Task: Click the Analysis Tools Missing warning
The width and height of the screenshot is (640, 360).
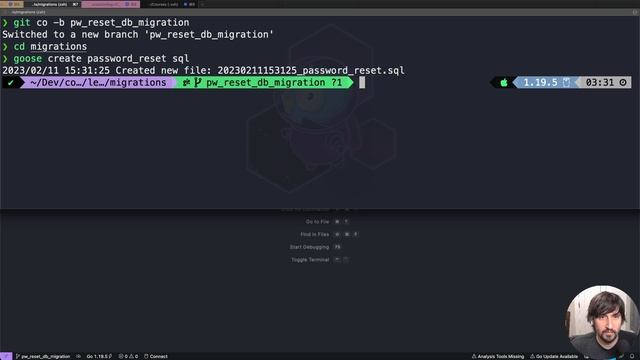Action: coord(498,356)
